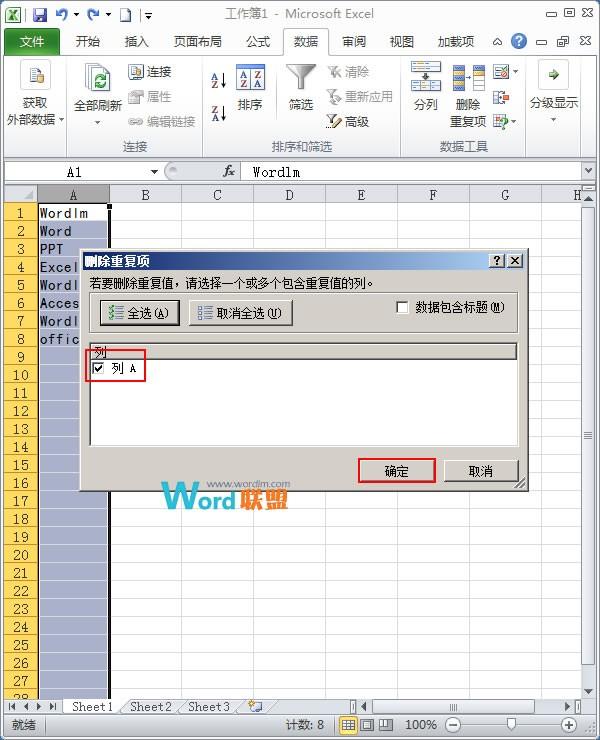Click Remove Duplicates (删除重复项) ribbon button

pyautogui.click(x=468, y=94)
